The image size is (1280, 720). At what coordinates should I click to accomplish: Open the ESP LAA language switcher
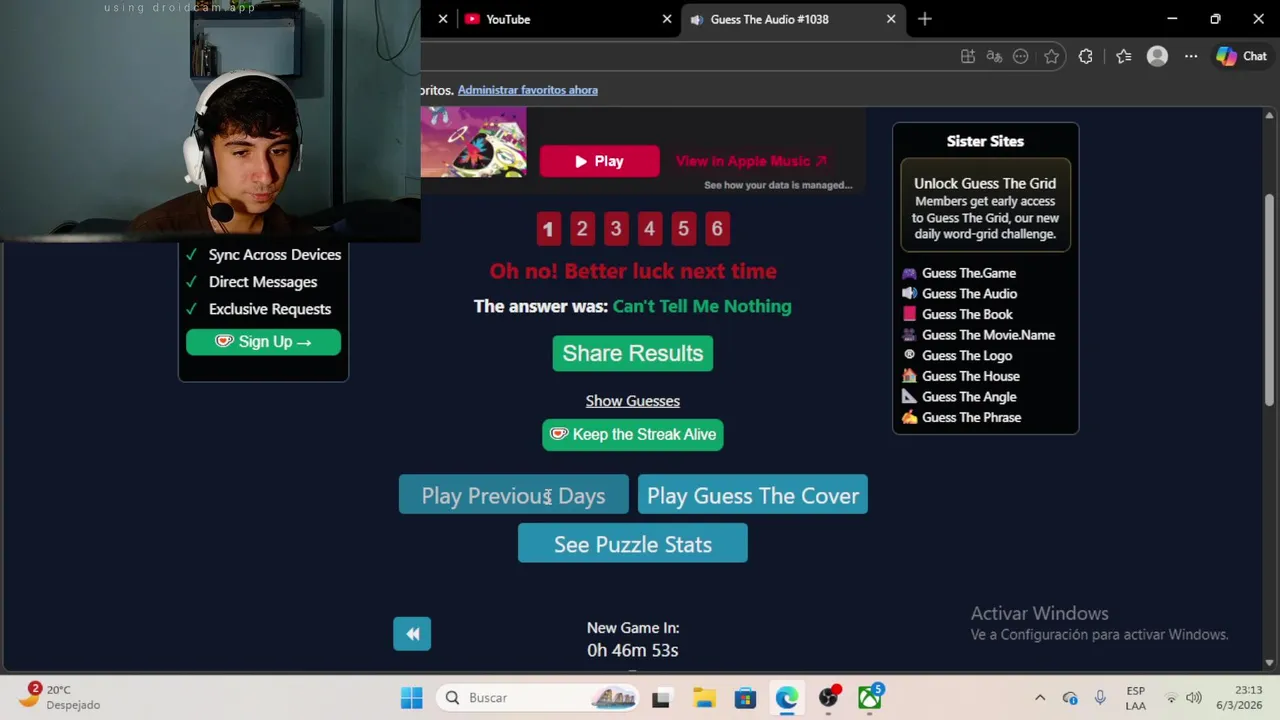1136,698
